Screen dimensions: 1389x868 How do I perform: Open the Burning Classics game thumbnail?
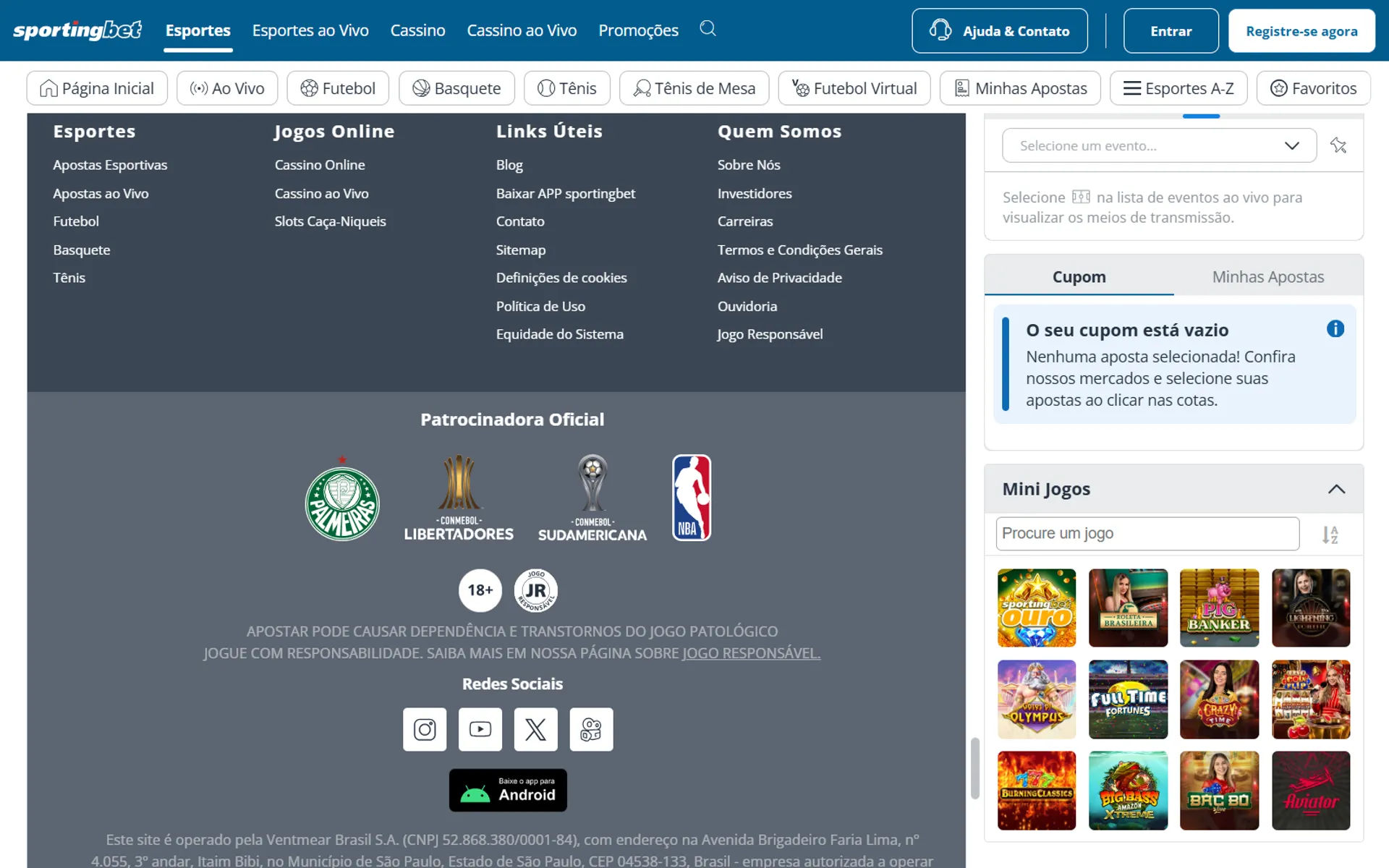[x=1037, y=790]
